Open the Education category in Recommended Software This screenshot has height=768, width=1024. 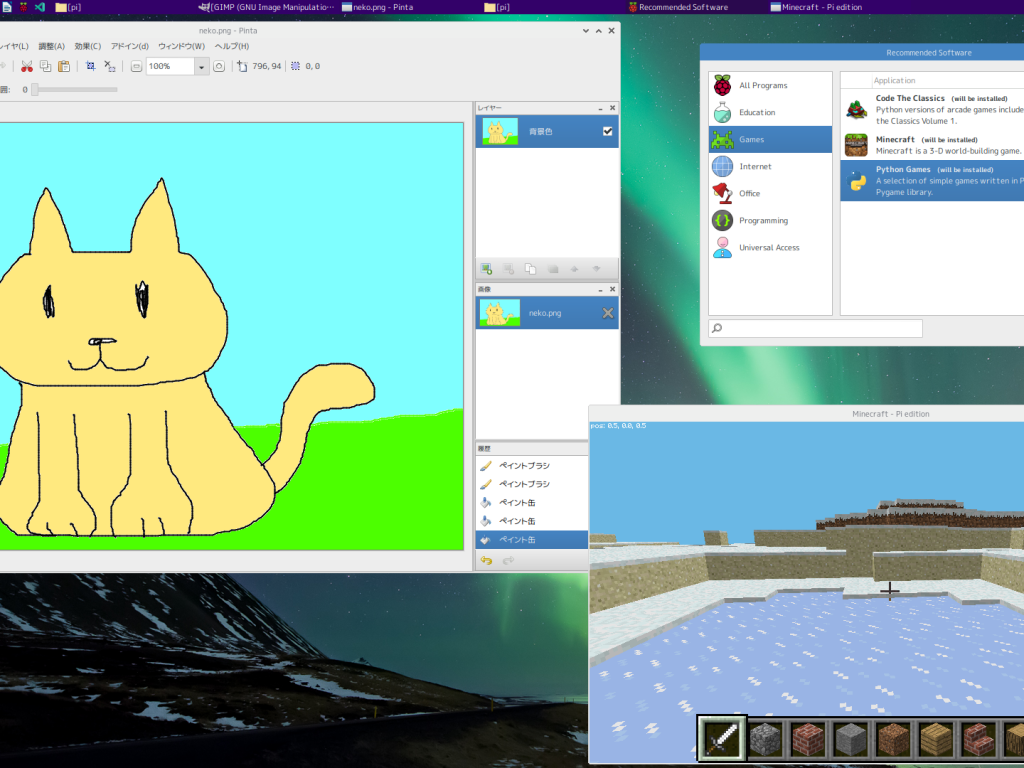[771, 112]
